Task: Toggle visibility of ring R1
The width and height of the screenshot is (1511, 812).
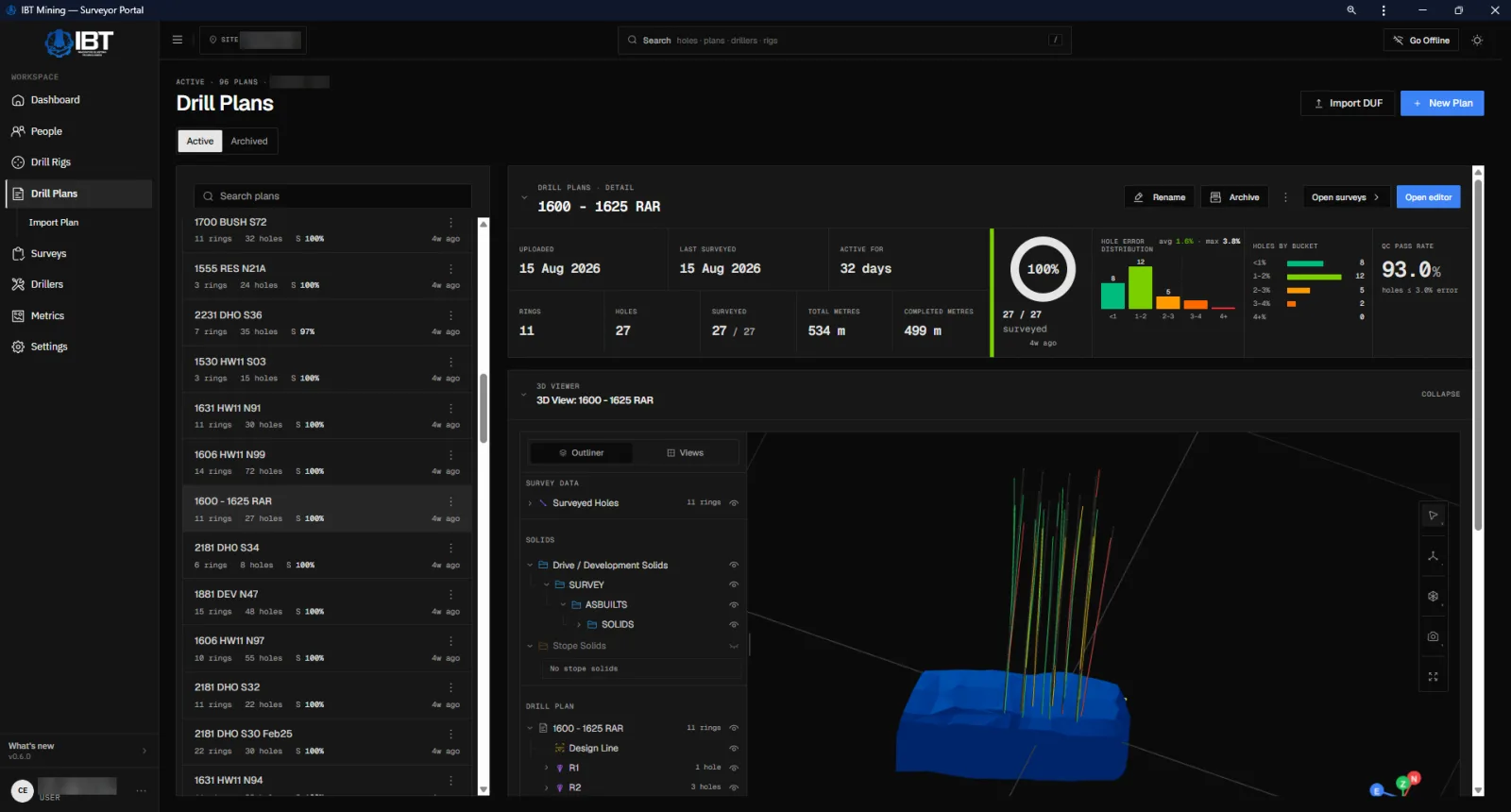Action: 734,768
